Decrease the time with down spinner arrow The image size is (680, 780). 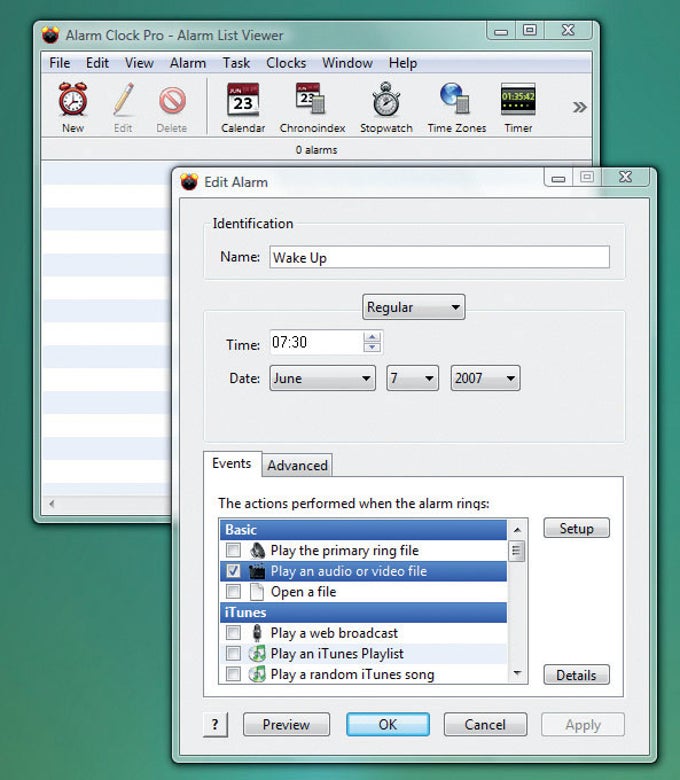[x=372, y=347]
